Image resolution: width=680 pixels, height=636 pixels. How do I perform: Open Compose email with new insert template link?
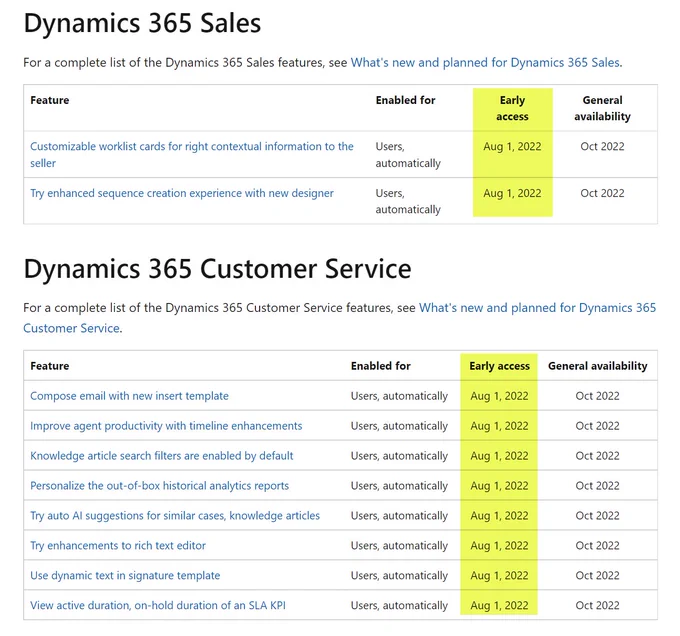129,396
